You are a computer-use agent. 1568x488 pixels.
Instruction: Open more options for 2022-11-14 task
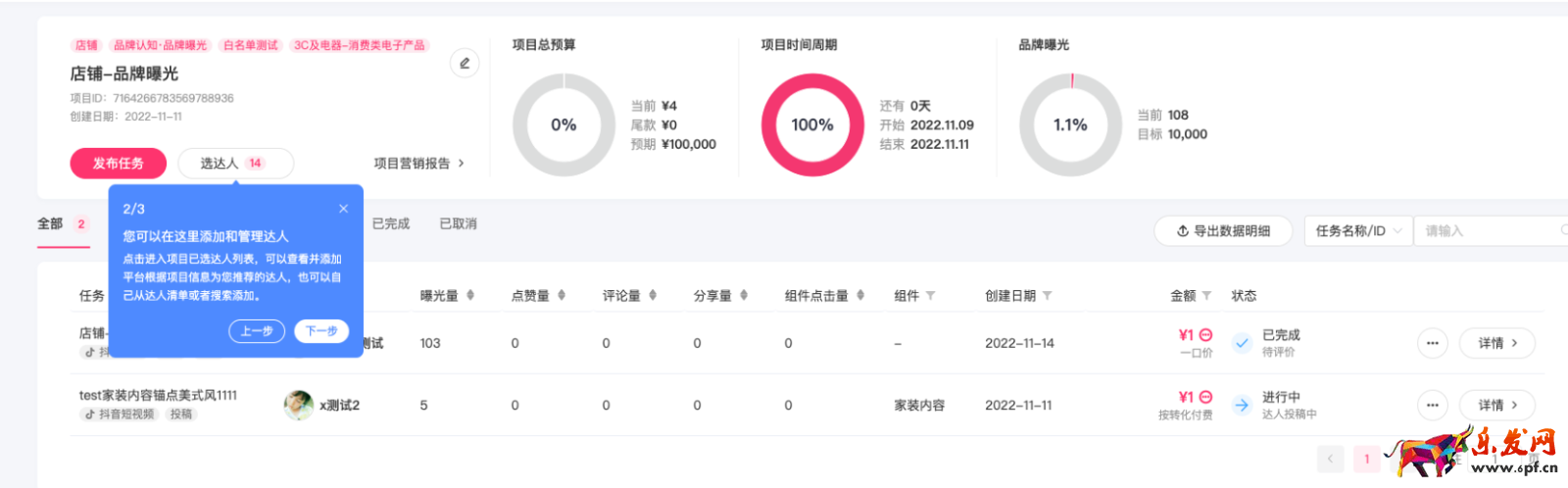tap(1432, 343)
